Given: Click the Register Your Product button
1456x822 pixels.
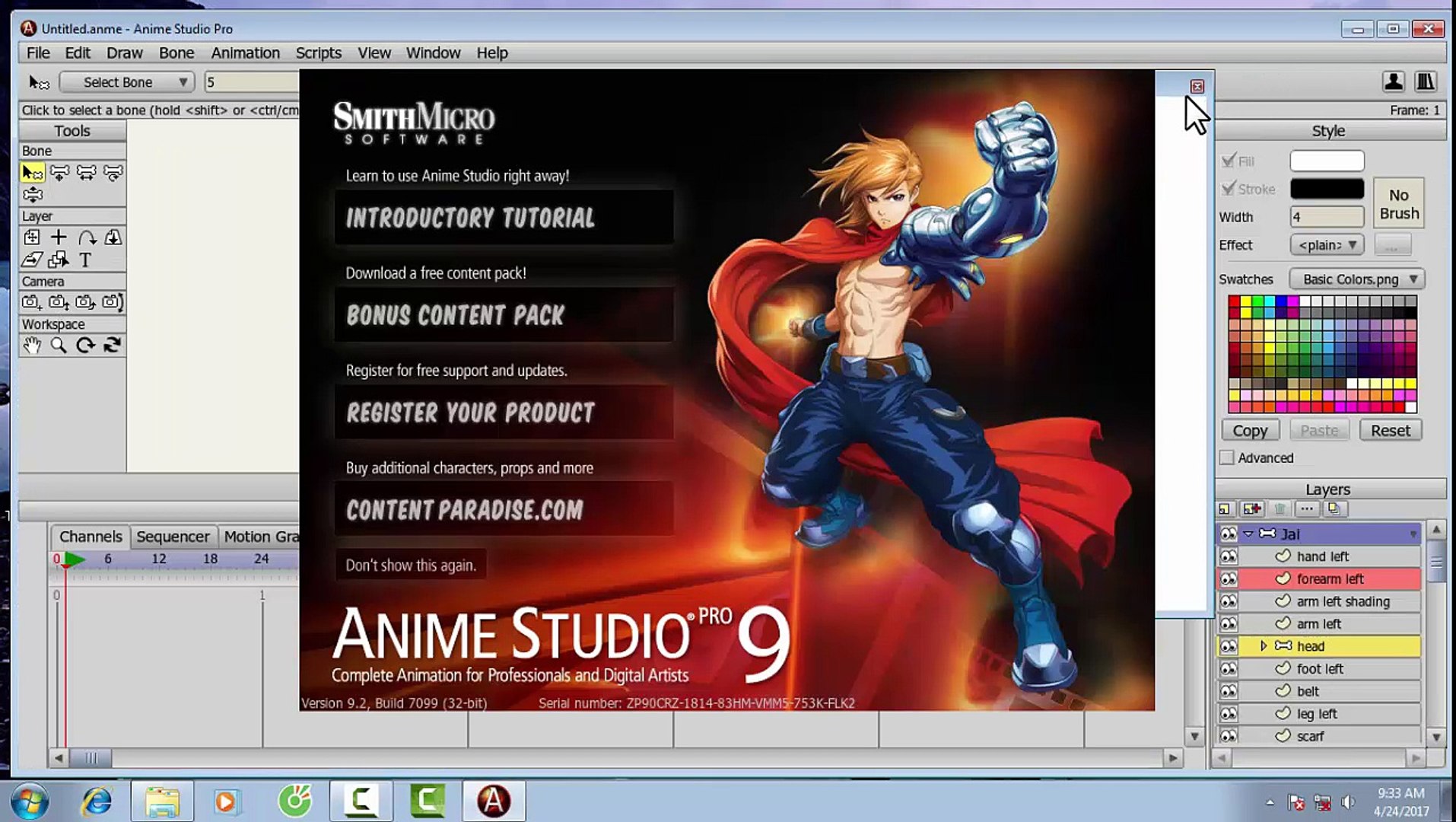Looking at the screenshot, I should [x=504, y=413].
